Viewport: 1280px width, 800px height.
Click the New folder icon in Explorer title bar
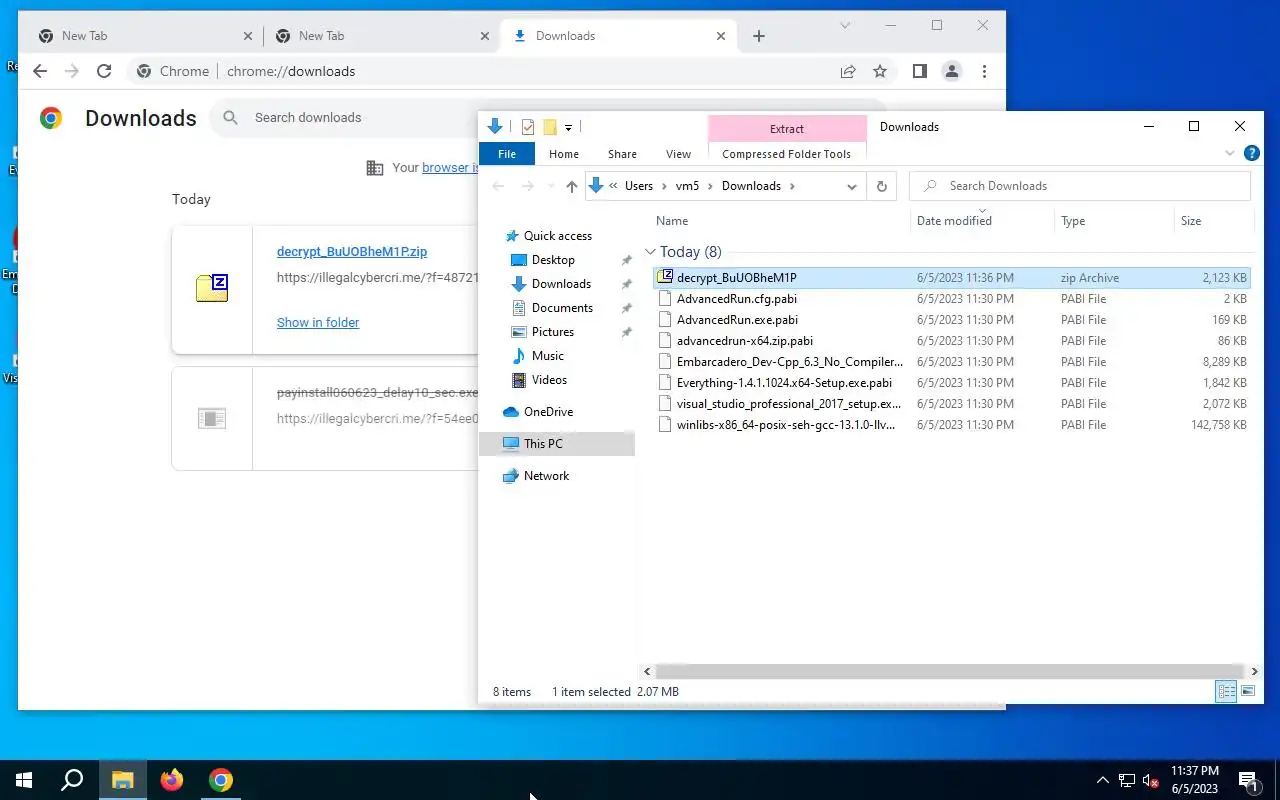click(550, 127)
